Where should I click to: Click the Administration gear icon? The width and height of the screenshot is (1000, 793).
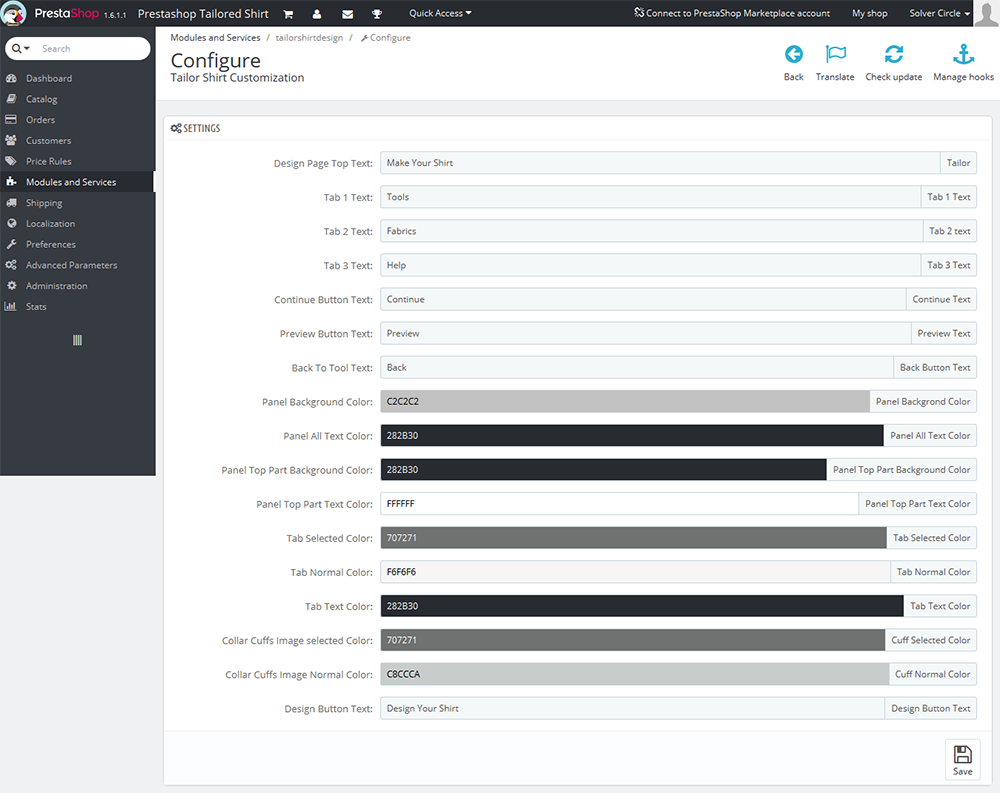pos(11,286)
